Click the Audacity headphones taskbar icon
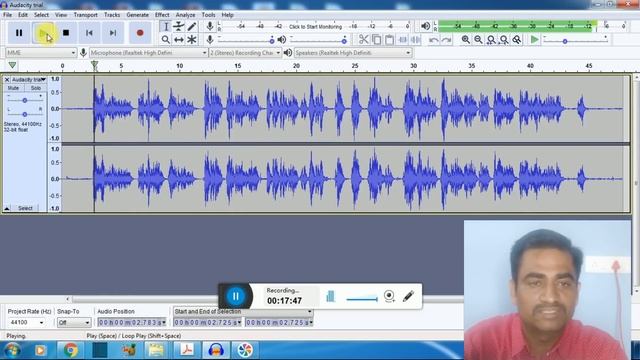 [x=216, y=350]
